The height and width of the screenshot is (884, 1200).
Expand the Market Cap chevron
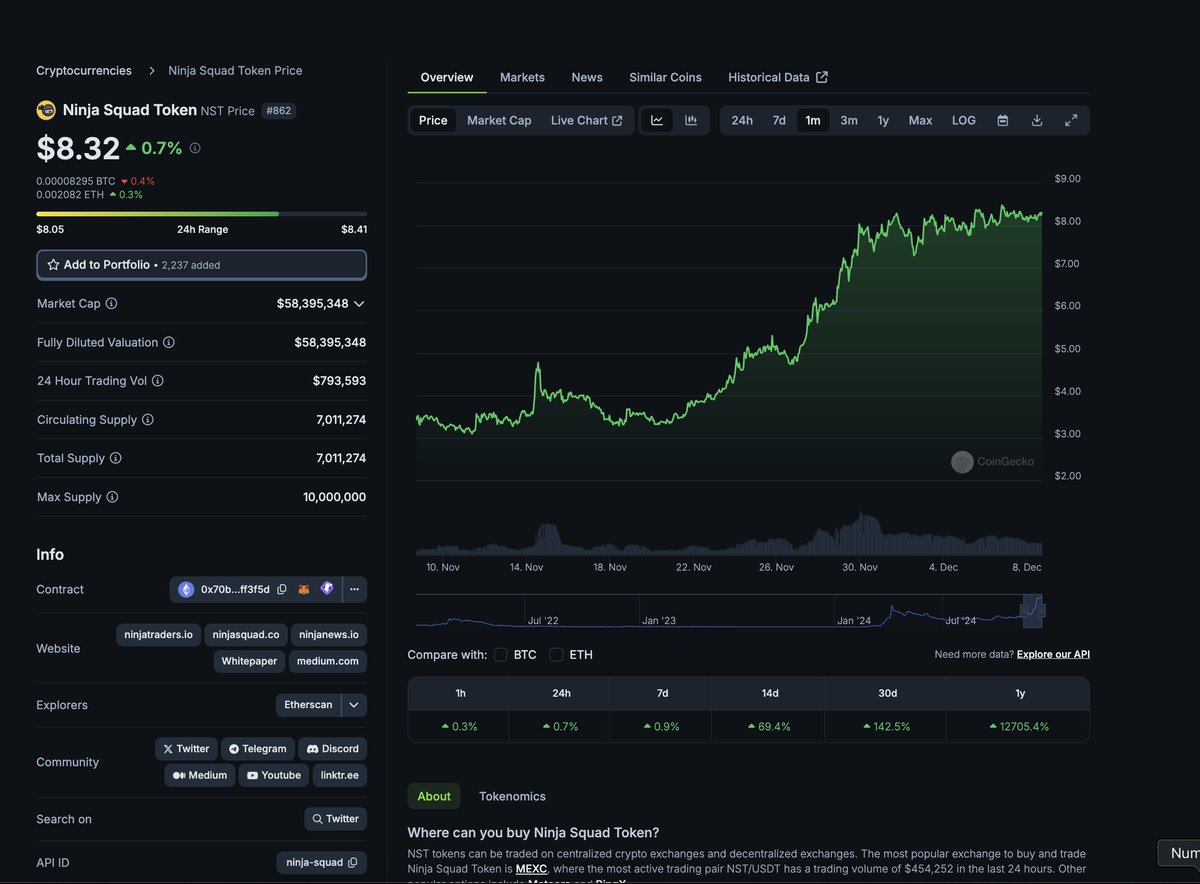pos(359,303)
